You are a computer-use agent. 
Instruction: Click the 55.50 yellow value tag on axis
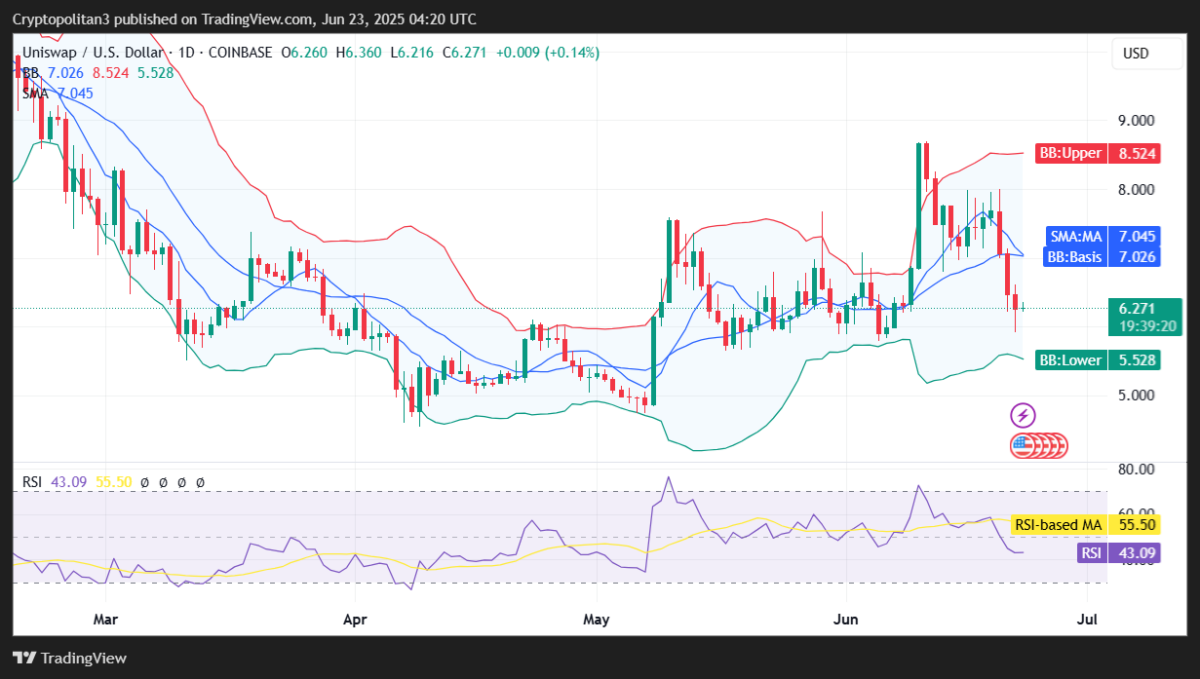(x=1134, y=525)
